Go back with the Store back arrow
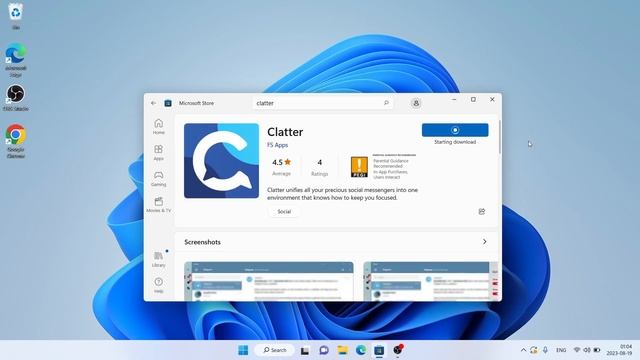Viewport: 640px width, 360px height. [x=153, y=103]
